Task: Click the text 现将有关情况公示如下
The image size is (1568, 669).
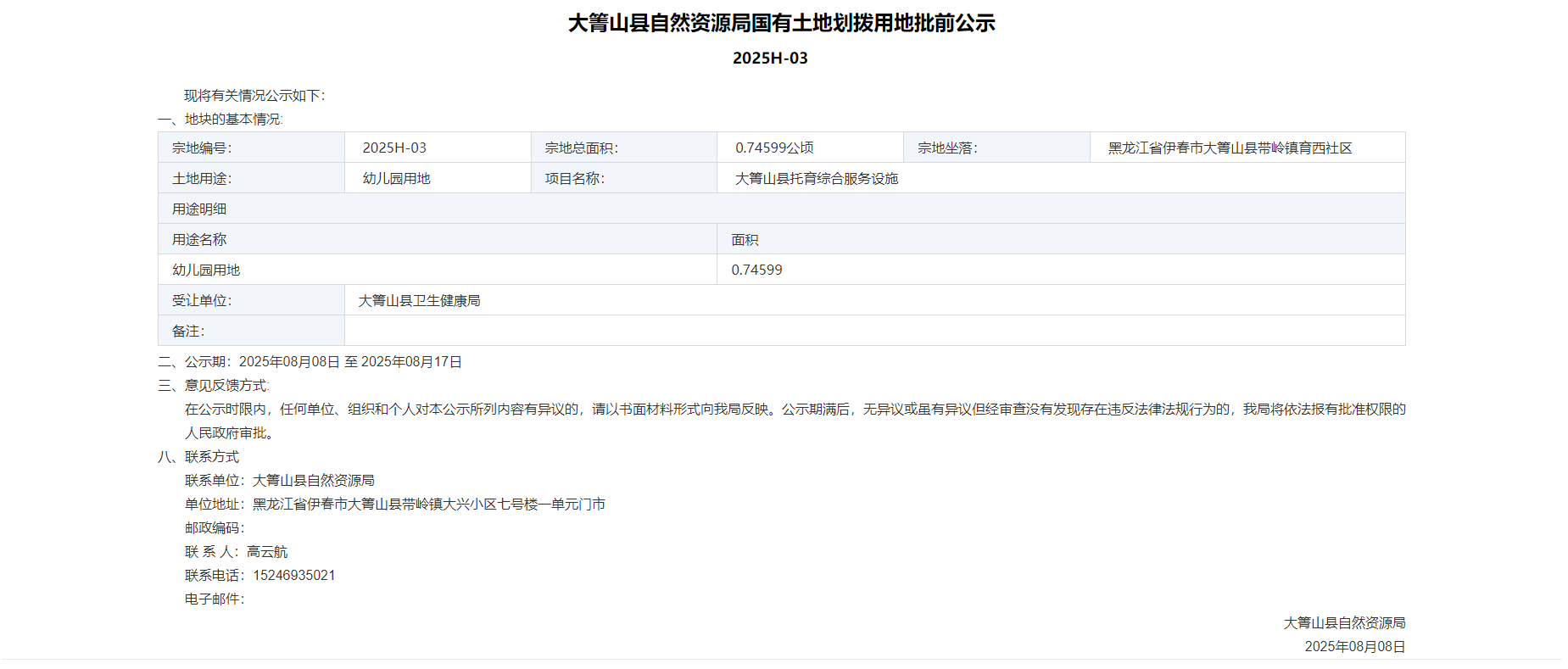Action: pos(254,96)
